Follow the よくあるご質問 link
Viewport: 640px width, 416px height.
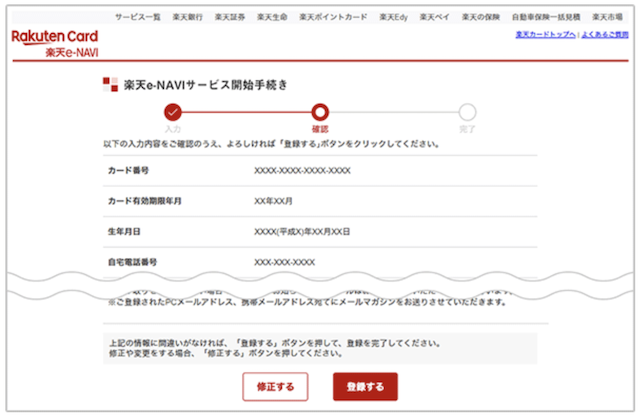[x=605, y=35]
